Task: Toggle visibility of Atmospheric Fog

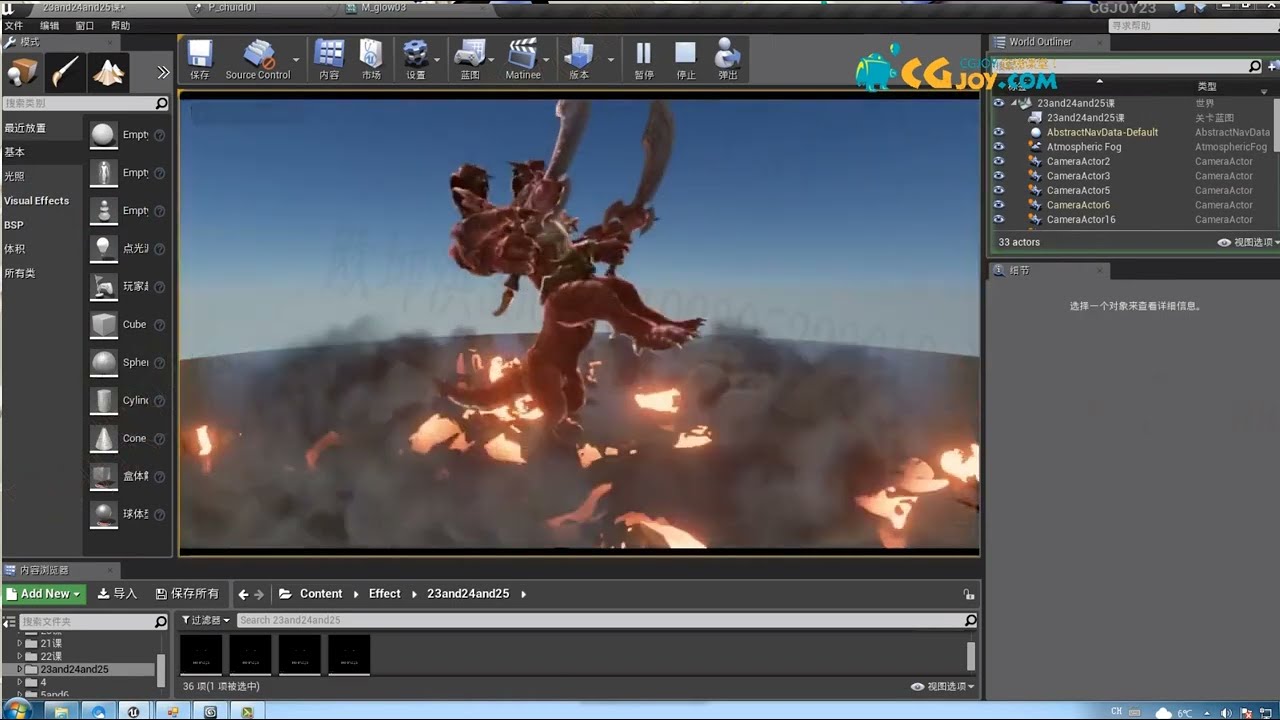Action: (998, 147)
